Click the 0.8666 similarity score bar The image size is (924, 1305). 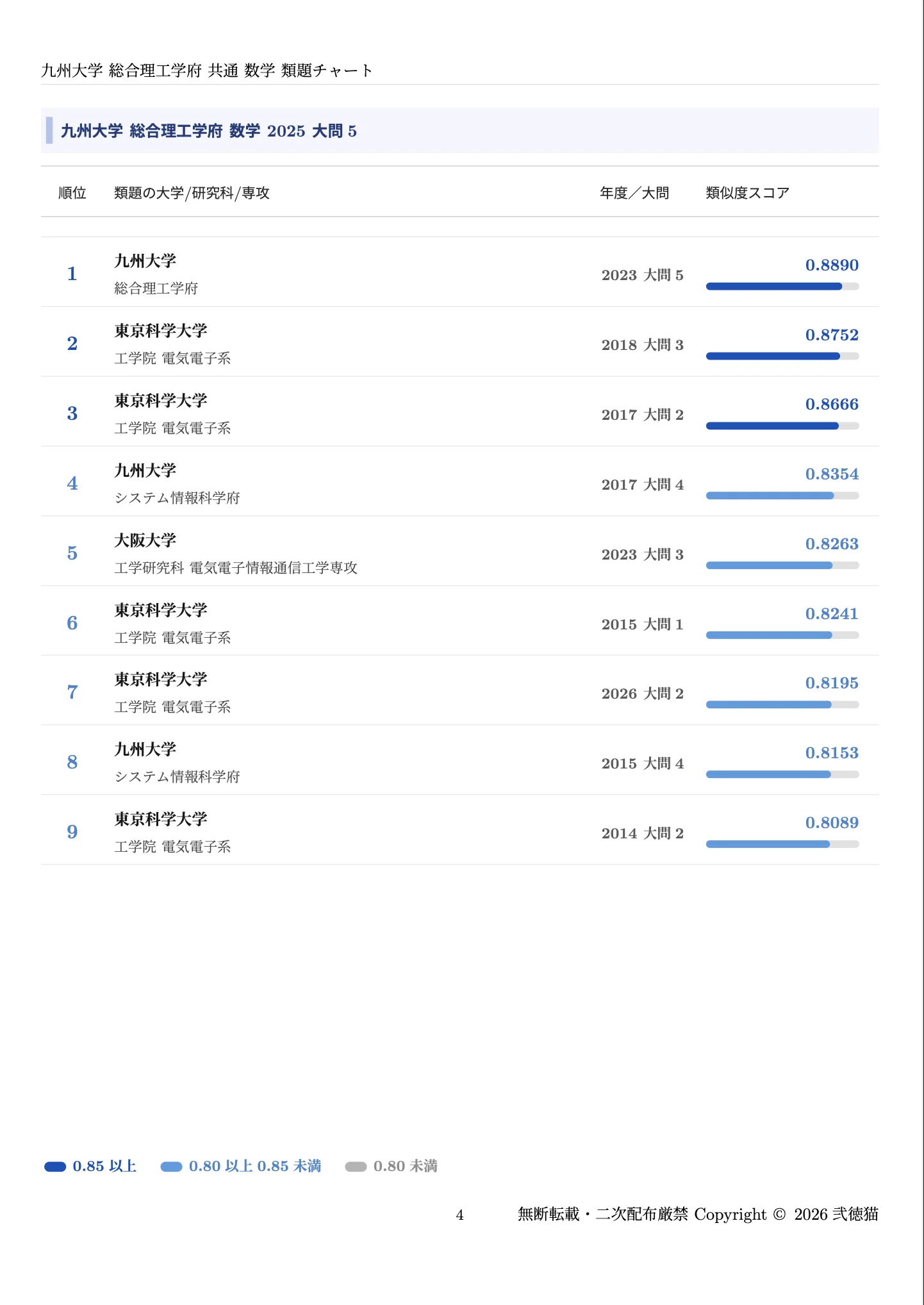click(x=782, y=426)
